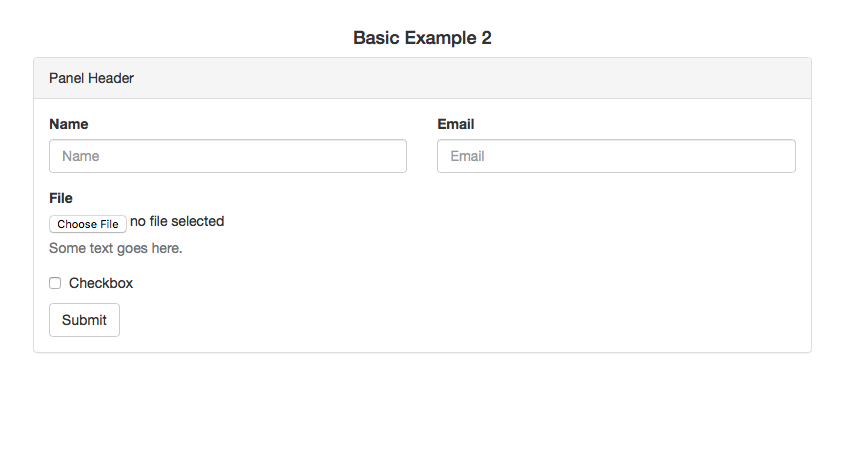
Task: Click the bold "Email" field label
Action: [456, 124]
